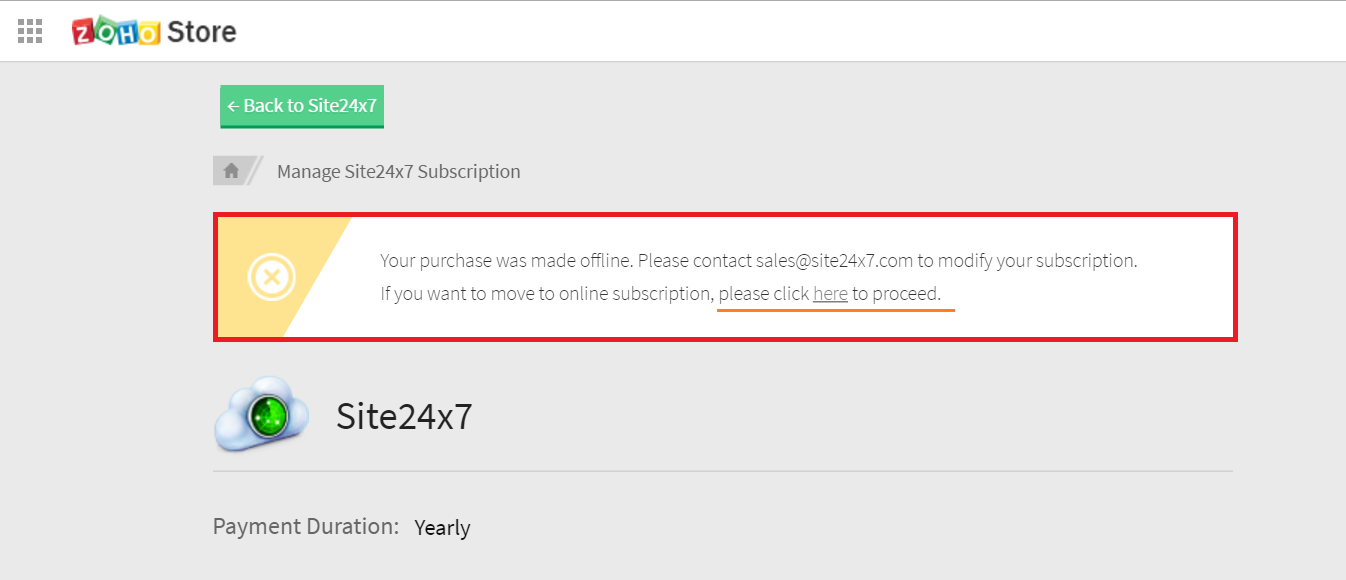Click the red Z tile of Zoho logo
The width and height of the screenshot is (1346, 580).
[x=83, y=33]
